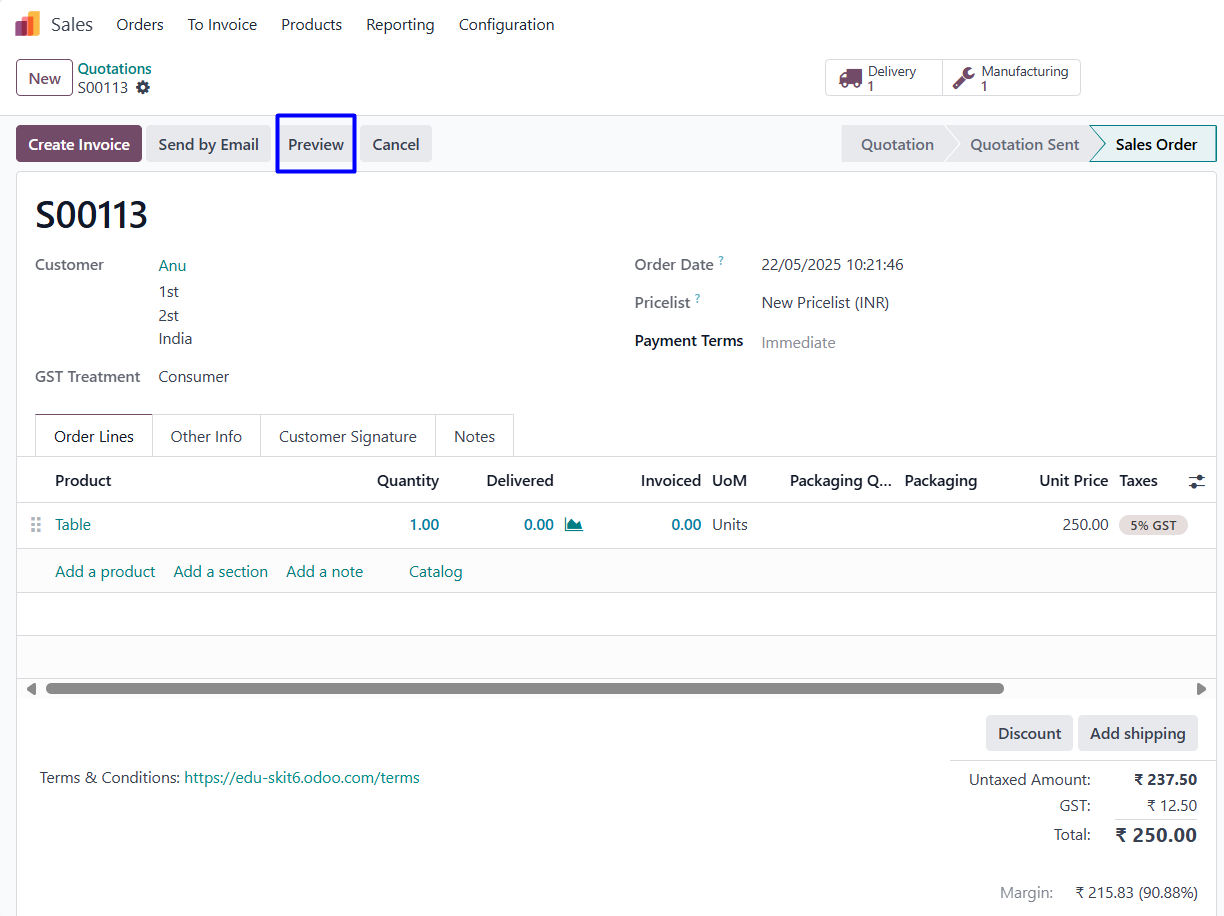The height and width of the screenshot is (916, 1224).
Task: Click the Sales app title
Action: [x=72, y=25]
